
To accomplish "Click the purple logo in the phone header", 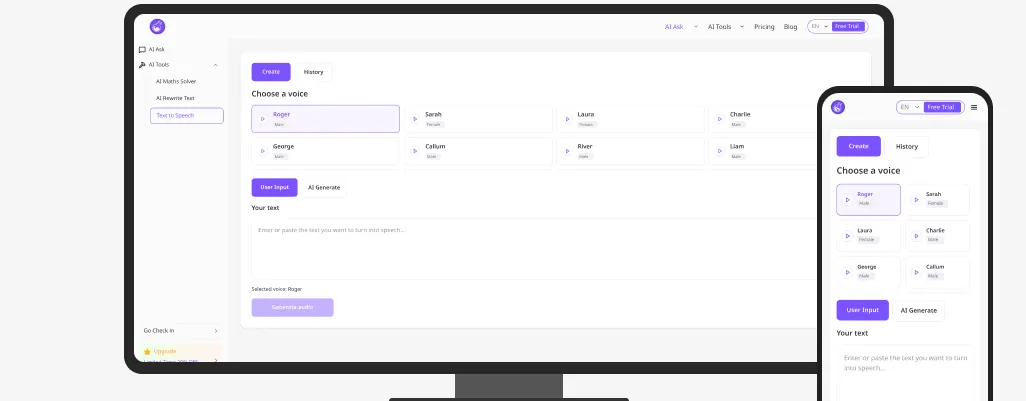I will pos(838,107).
